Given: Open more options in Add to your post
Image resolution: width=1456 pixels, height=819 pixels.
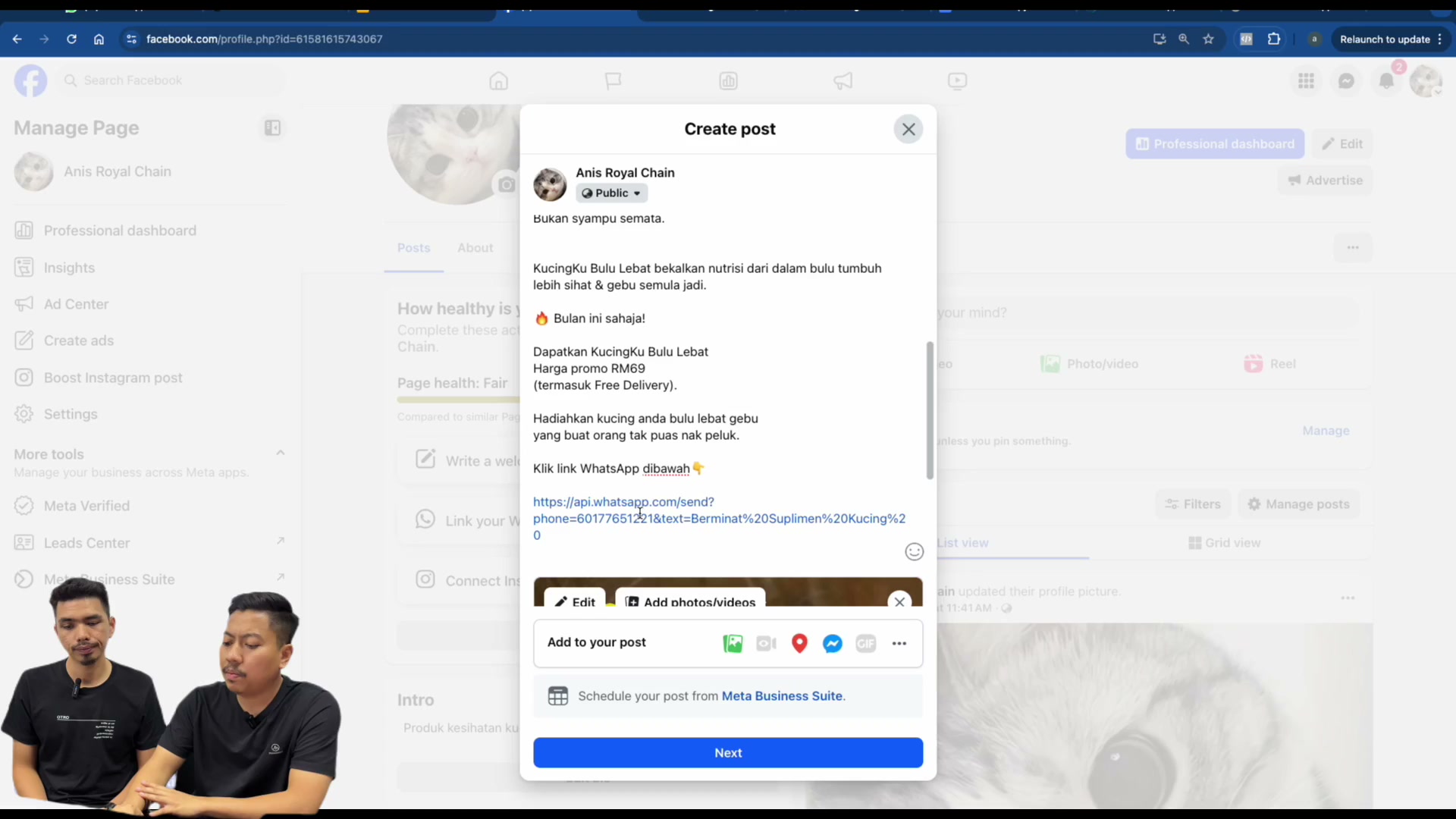Looking at the screenshot, I should 899,644.
